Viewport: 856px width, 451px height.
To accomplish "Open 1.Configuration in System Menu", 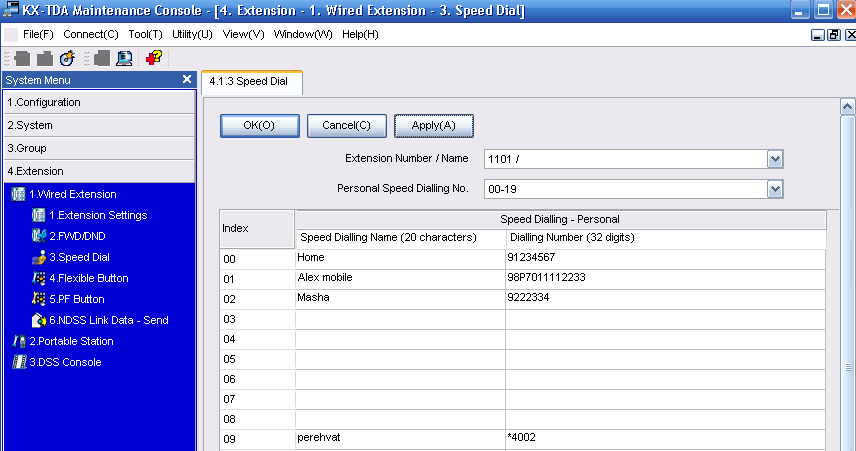I will (x=99, y=102).
